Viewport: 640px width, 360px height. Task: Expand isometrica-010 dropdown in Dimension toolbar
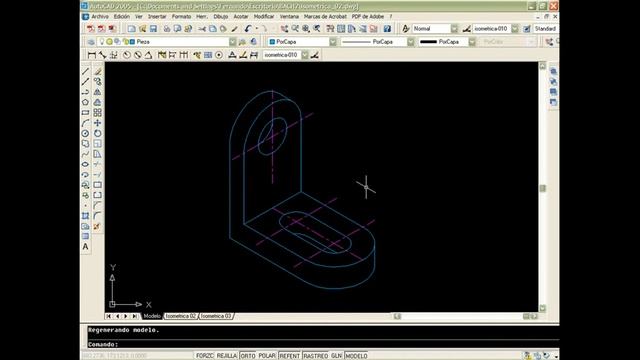pos(305,55)
